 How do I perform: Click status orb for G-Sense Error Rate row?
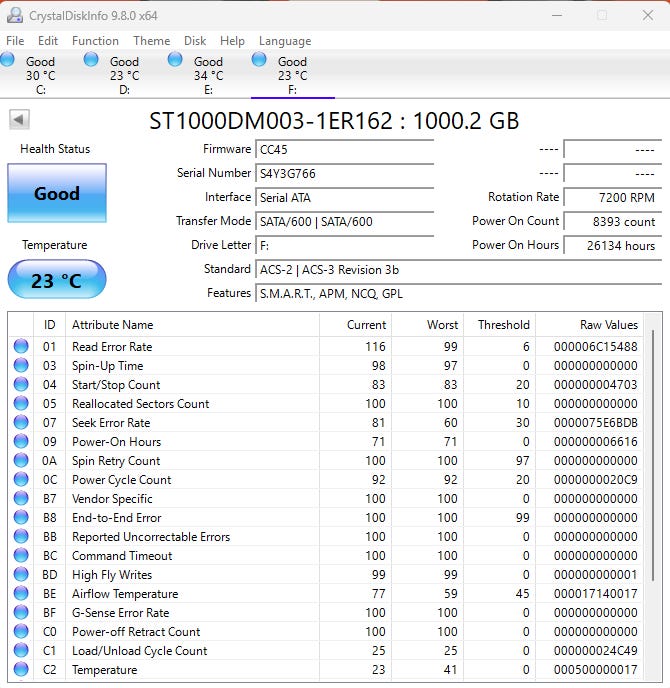tap(21, 613)
